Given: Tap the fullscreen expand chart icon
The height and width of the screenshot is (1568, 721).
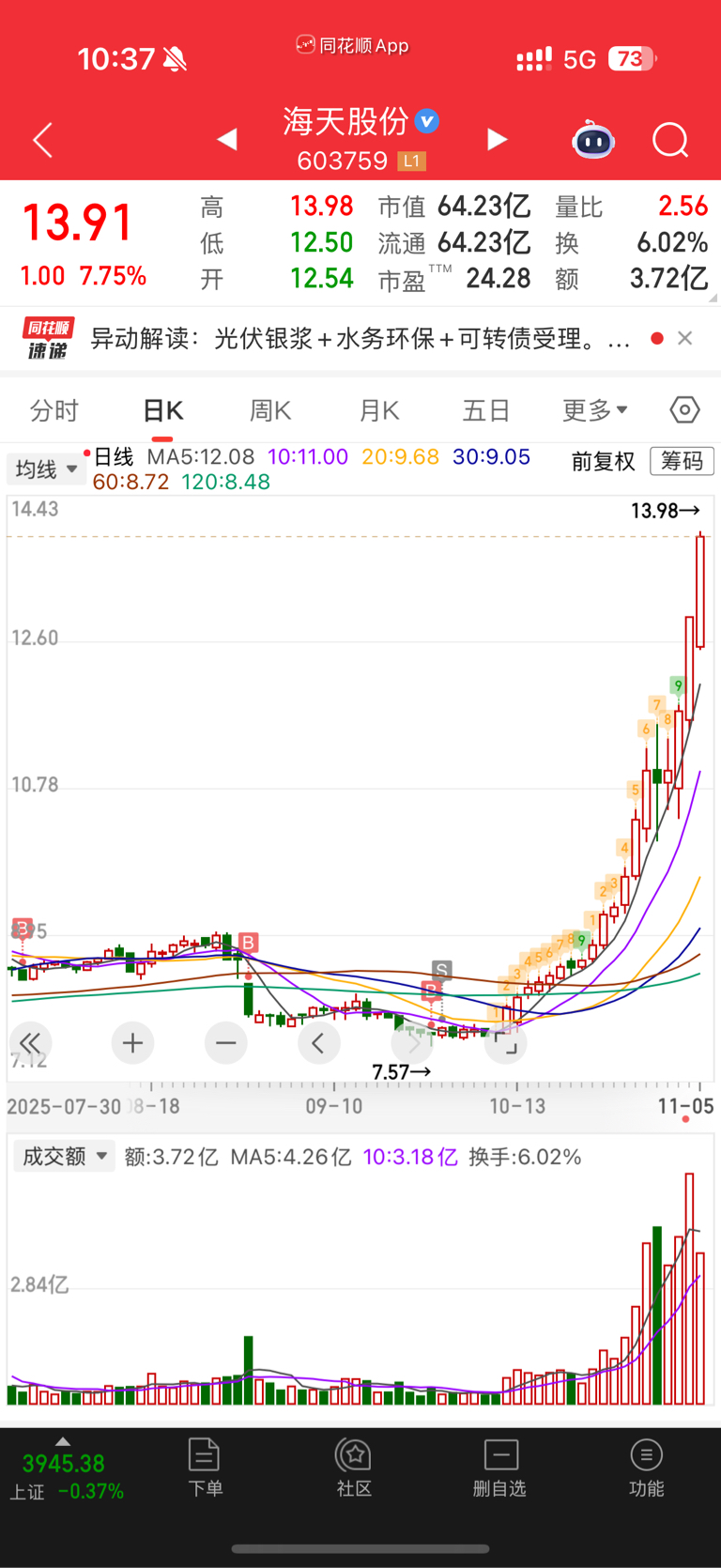Looking at the screenshot, I should tap(505, 1043).
